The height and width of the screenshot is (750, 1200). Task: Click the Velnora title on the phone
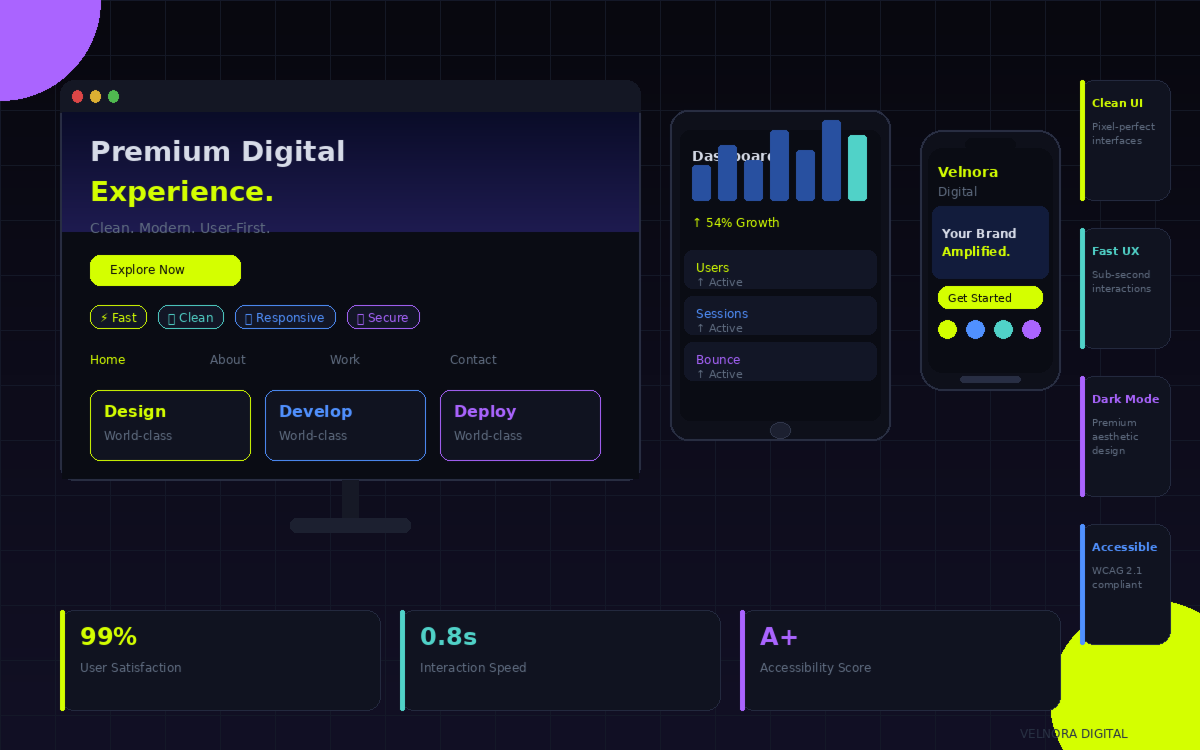click(968, 172)
